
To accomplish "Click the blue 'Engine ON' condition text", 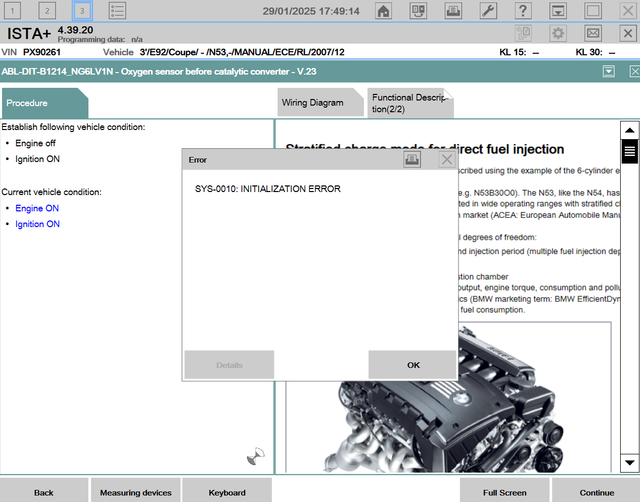I will point(37,208).
